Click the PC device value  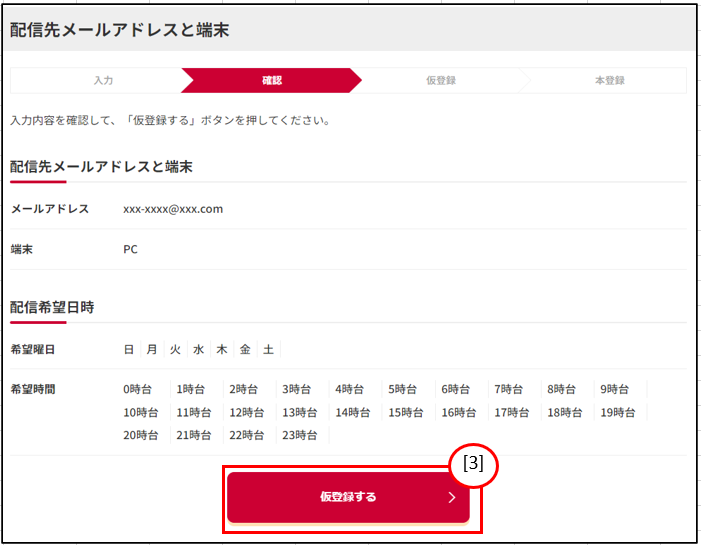(x=130, y=249)
